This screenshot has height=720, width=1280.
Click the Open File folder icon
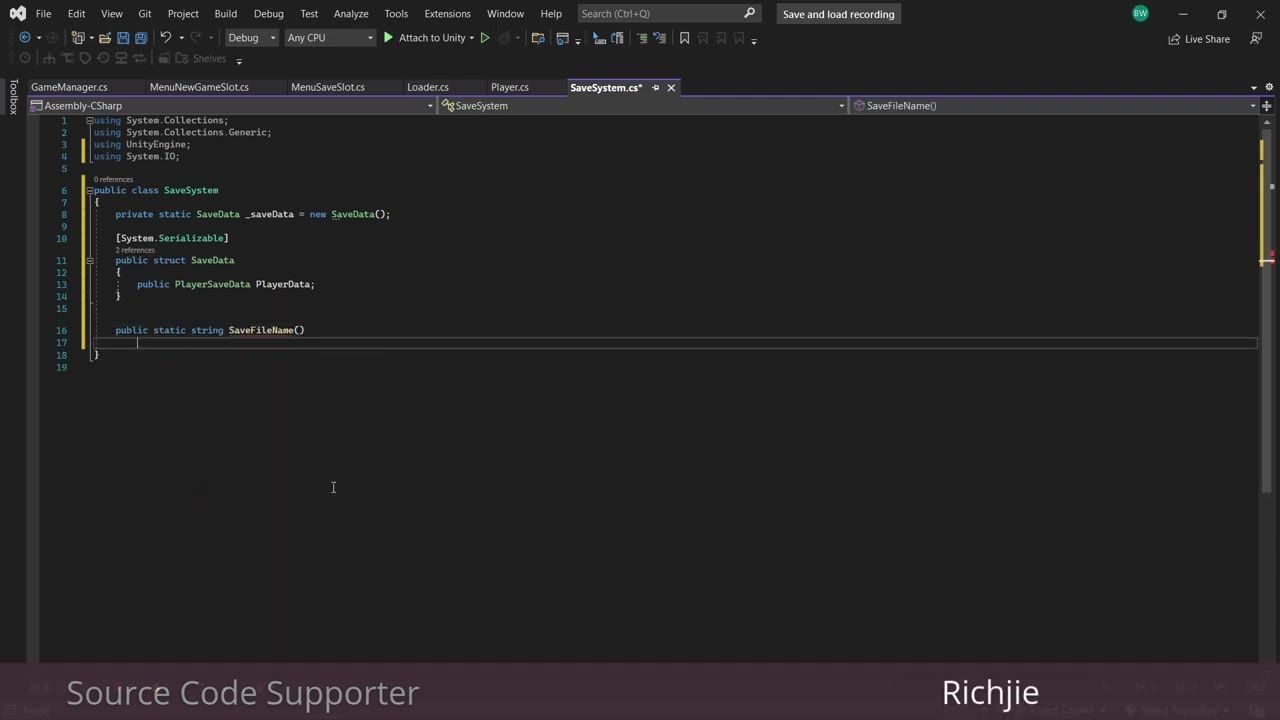[104, 38]
